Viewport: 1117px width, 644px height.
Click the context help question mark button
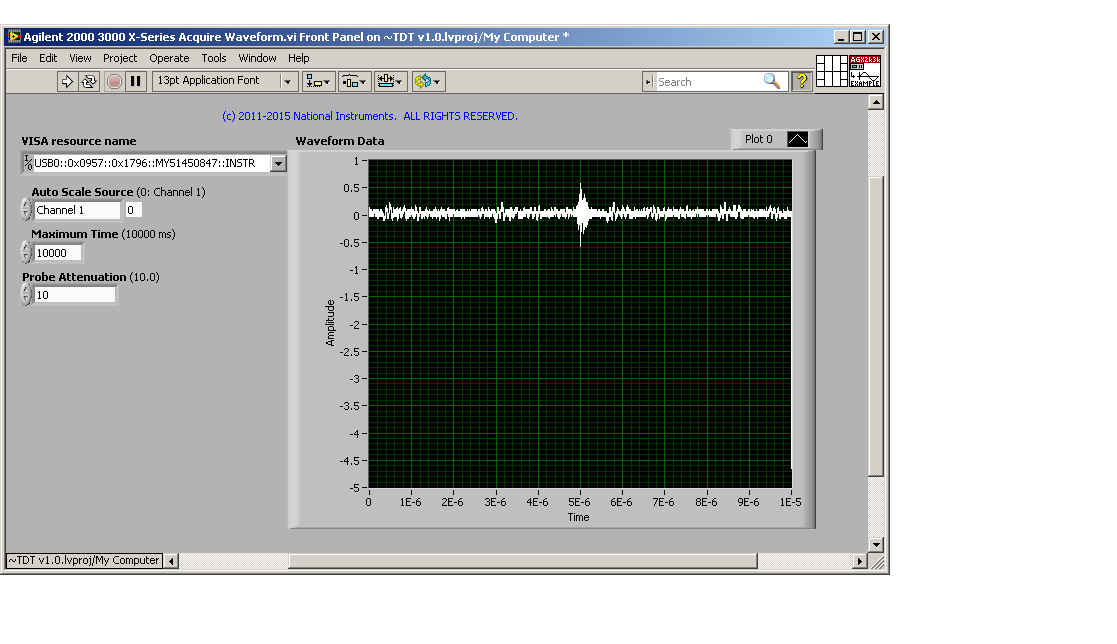802,81
